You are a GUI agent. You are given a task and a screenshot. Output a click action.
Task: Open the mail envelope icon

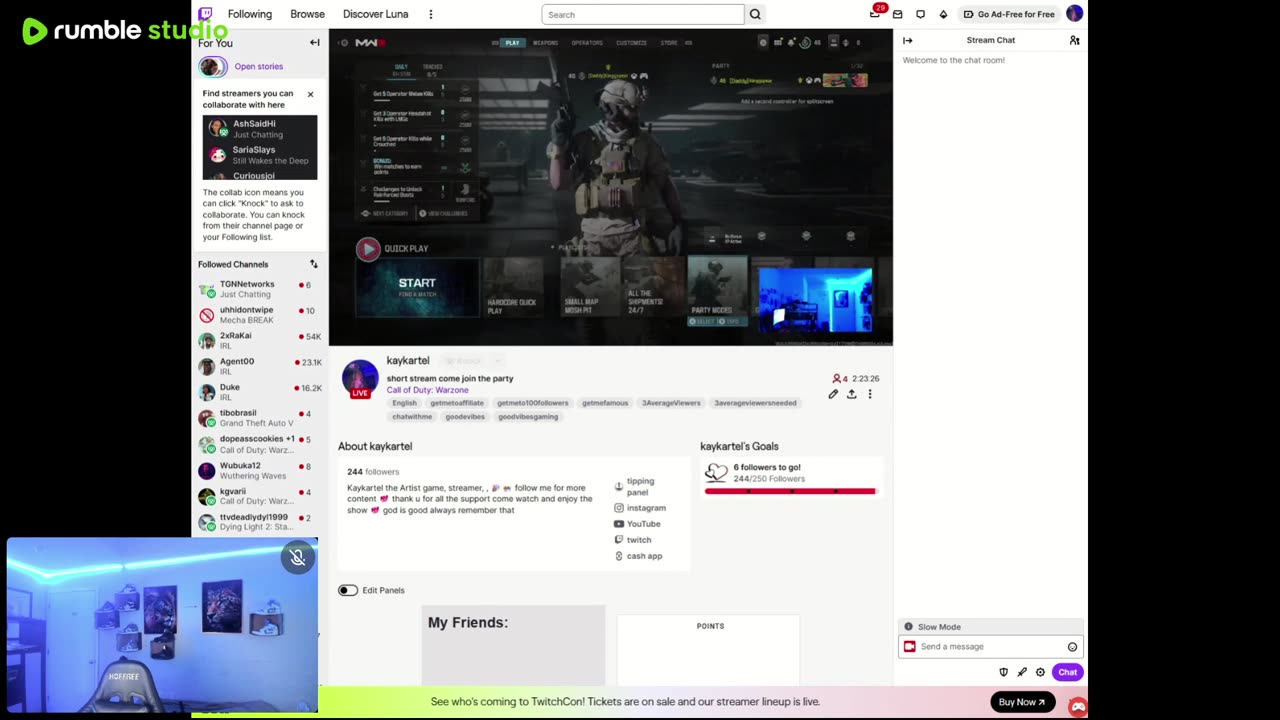[898, 14]
